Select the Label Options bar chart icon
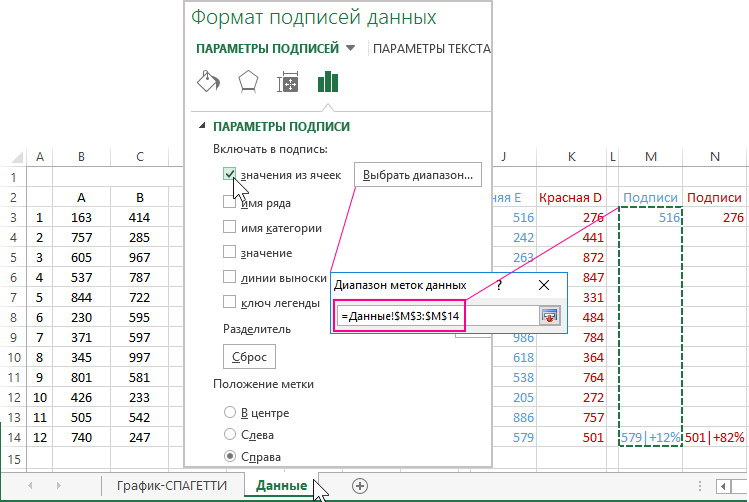This screenshot has width=749, height=502. (328, 82)
